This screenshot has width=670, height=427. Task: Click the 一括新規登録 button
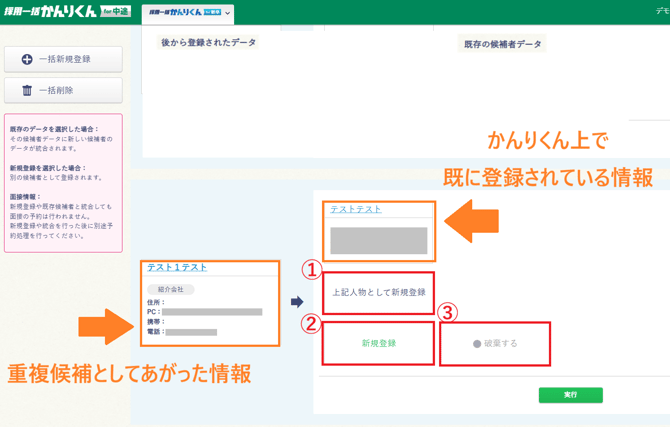tap(63, 59)
